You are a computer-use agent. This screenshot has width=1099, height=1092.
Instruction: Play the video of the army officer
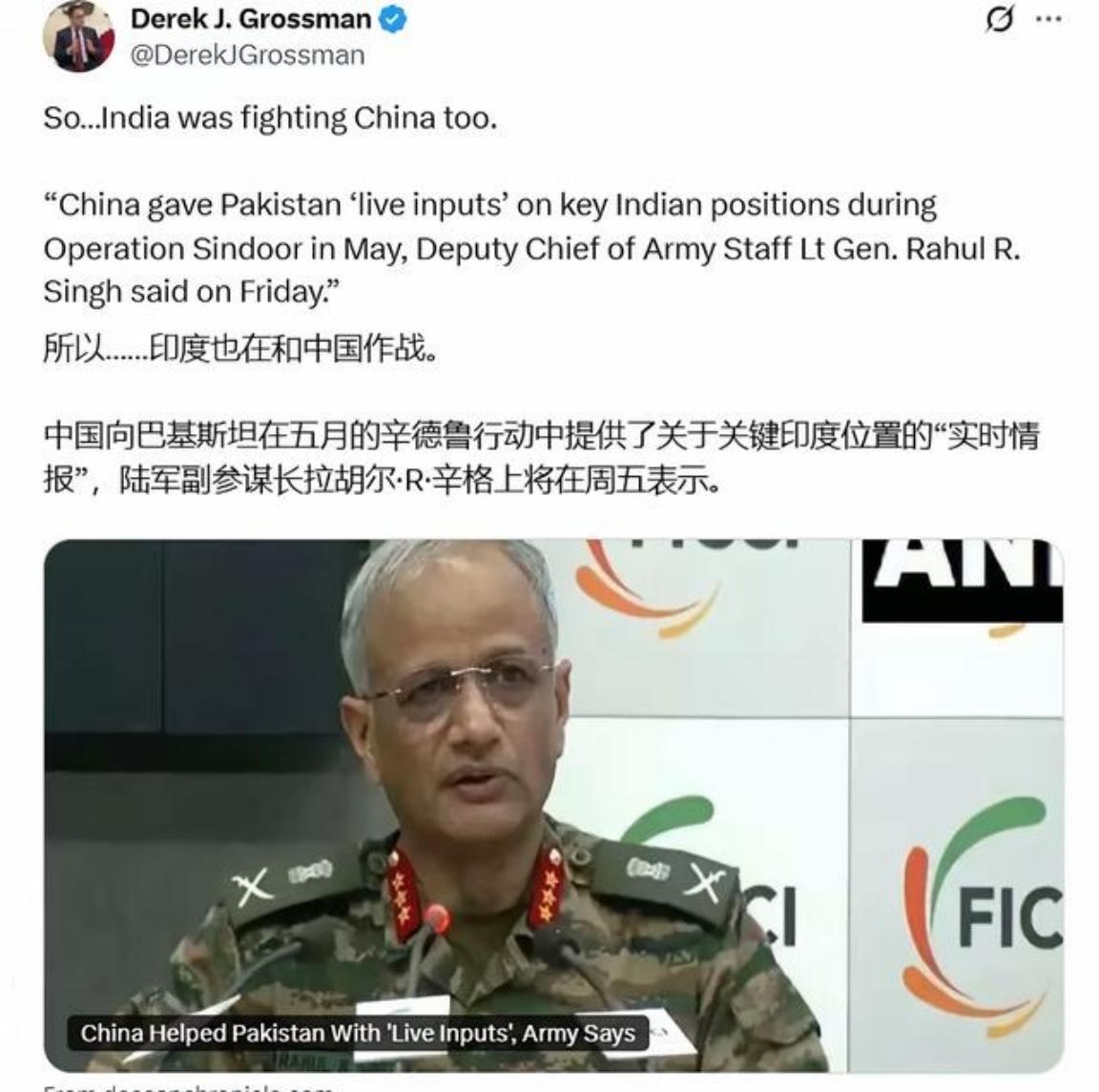[553, 805]
